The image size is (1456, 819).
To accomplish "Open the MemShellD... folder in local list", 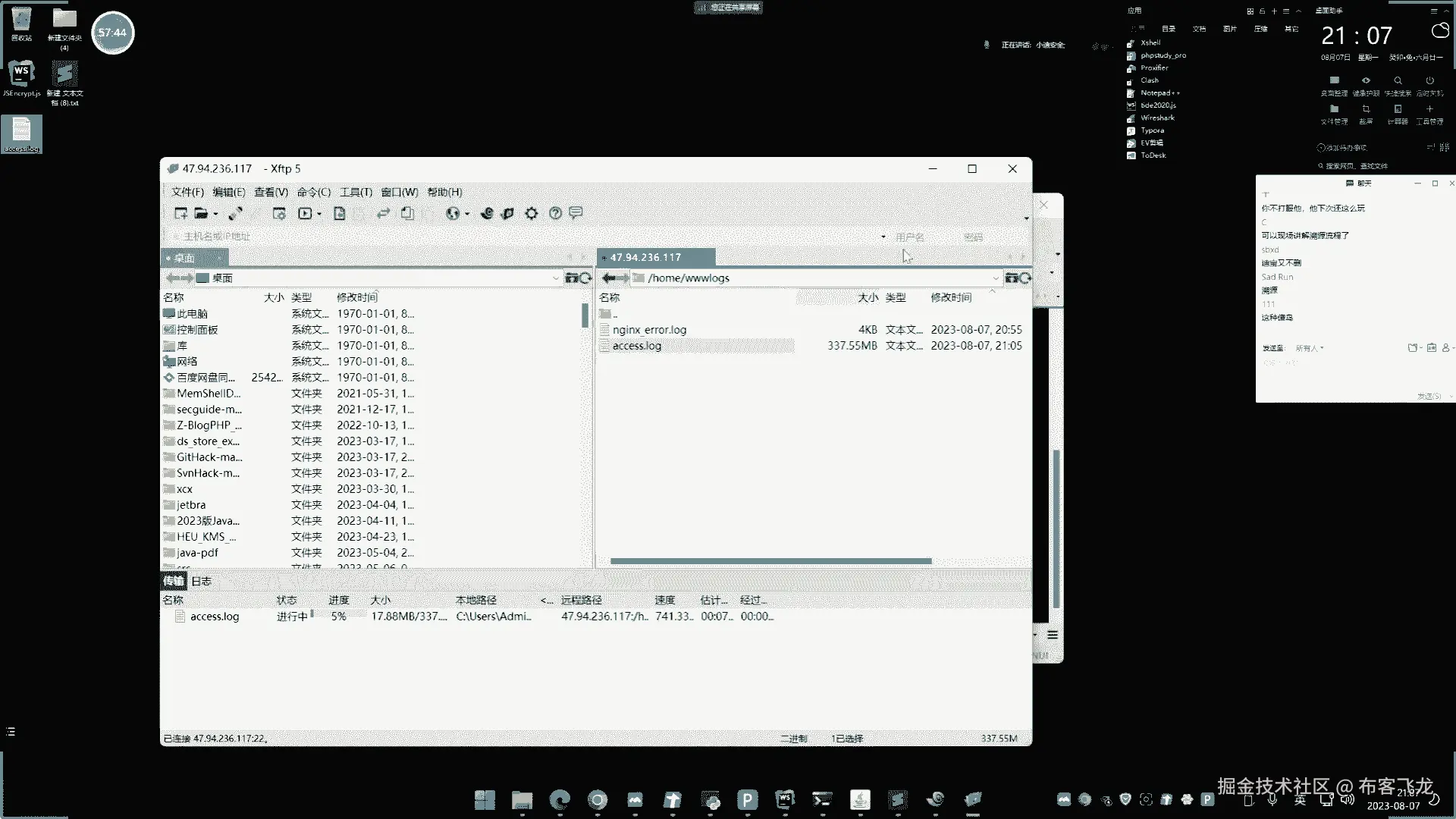I will click(208, 394).
